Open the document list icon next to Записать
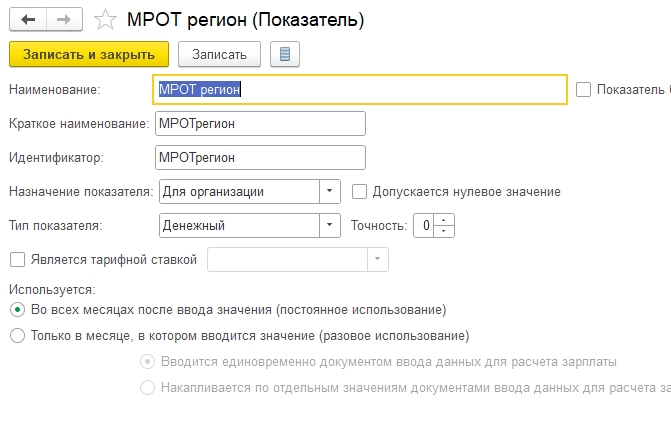Viewport: 671px width, 435px height. tap(285, 53)
